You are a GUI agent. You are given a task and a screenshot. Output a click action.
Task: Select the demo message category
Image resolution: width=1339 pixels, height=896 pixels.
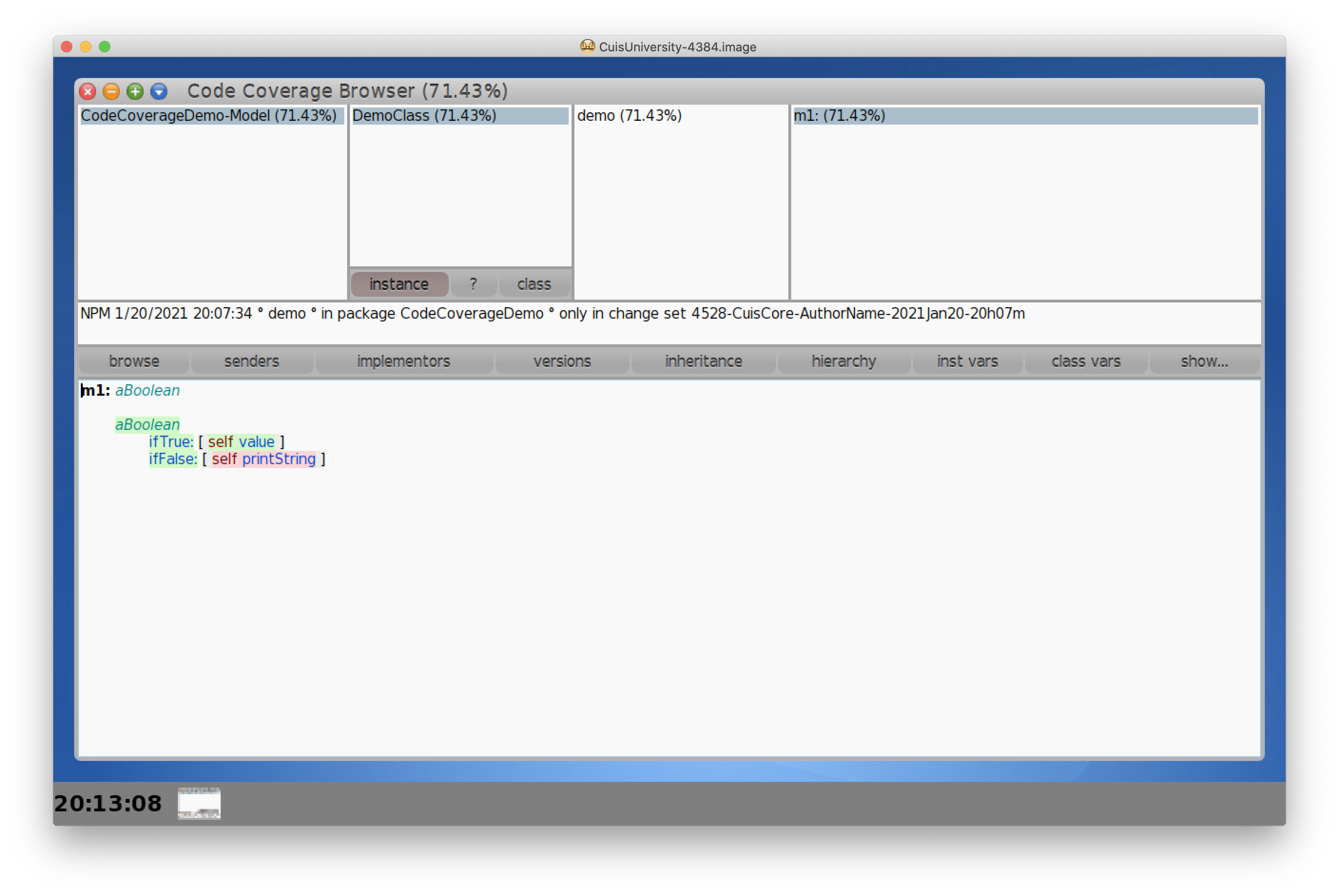[x=629, y=116]
